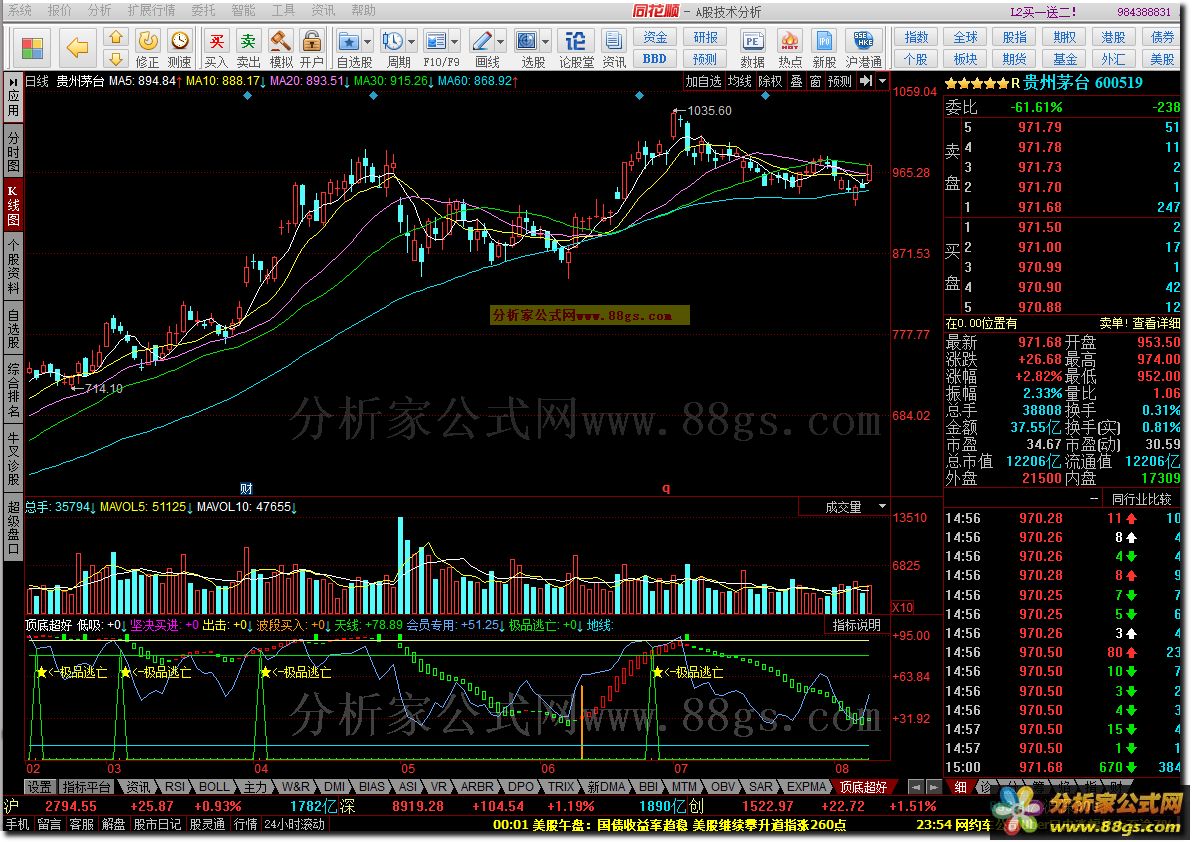Select the 画线 drawing pencil tool

(x=482, y=49)
